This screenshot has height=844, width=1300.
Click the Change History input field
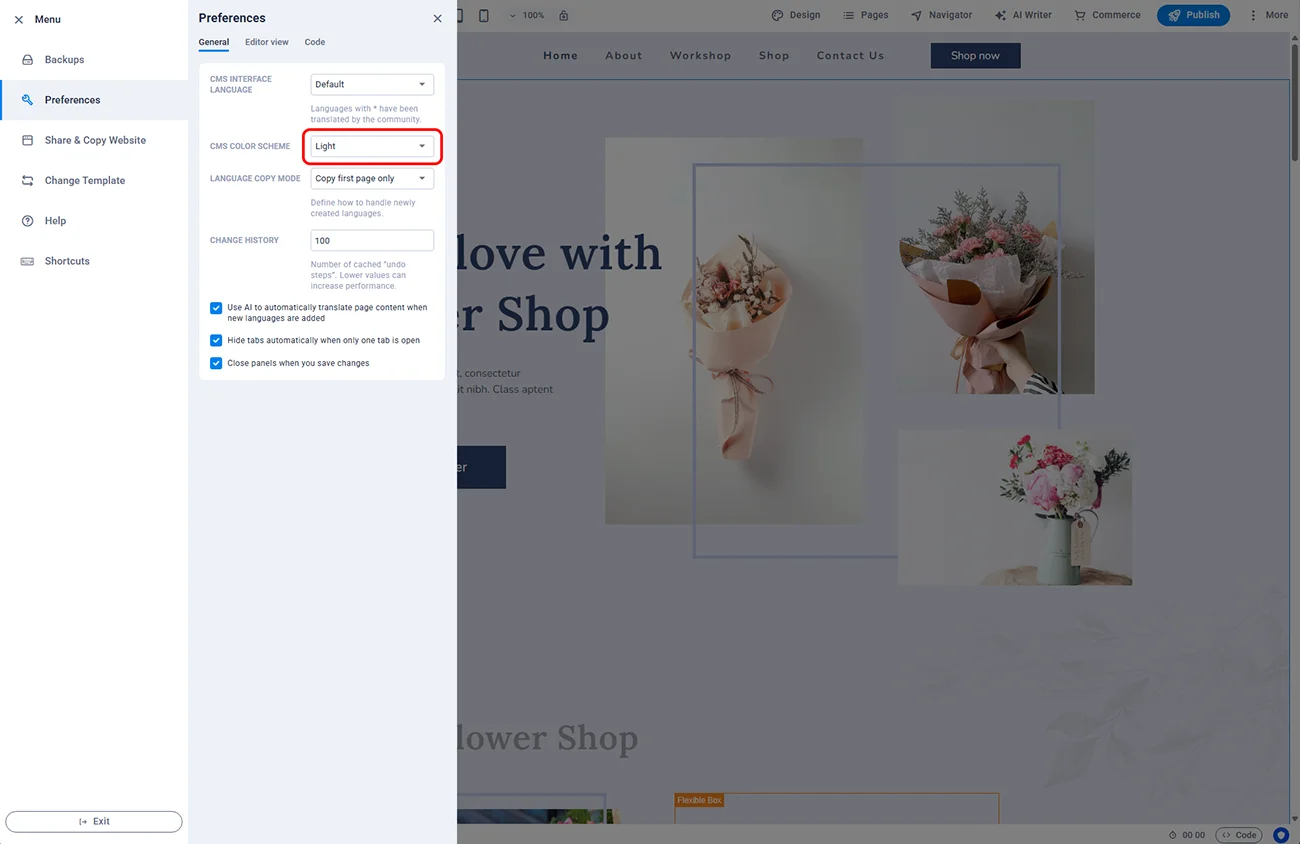(x=371, y=241)
